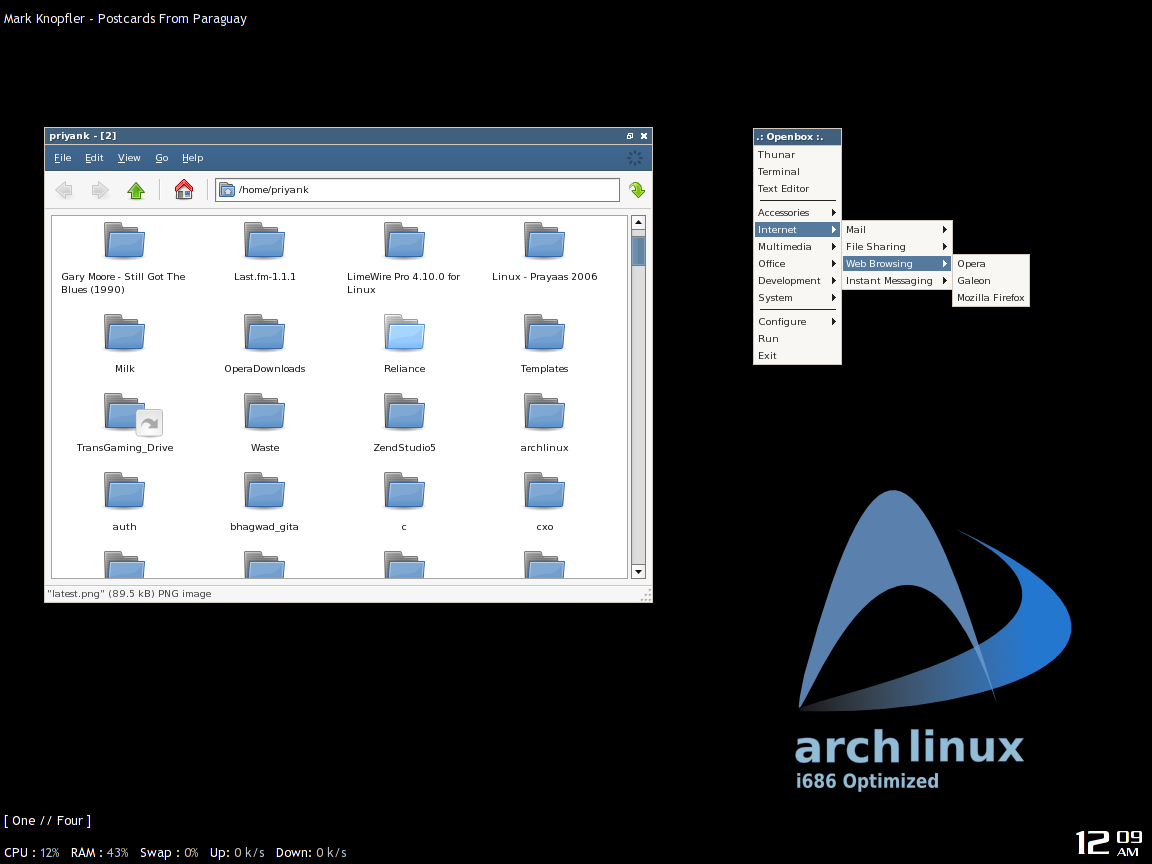Expand the Instant Messaging submenu
The width and height of the screenshot is (1152, 864).
pos(897,280)
